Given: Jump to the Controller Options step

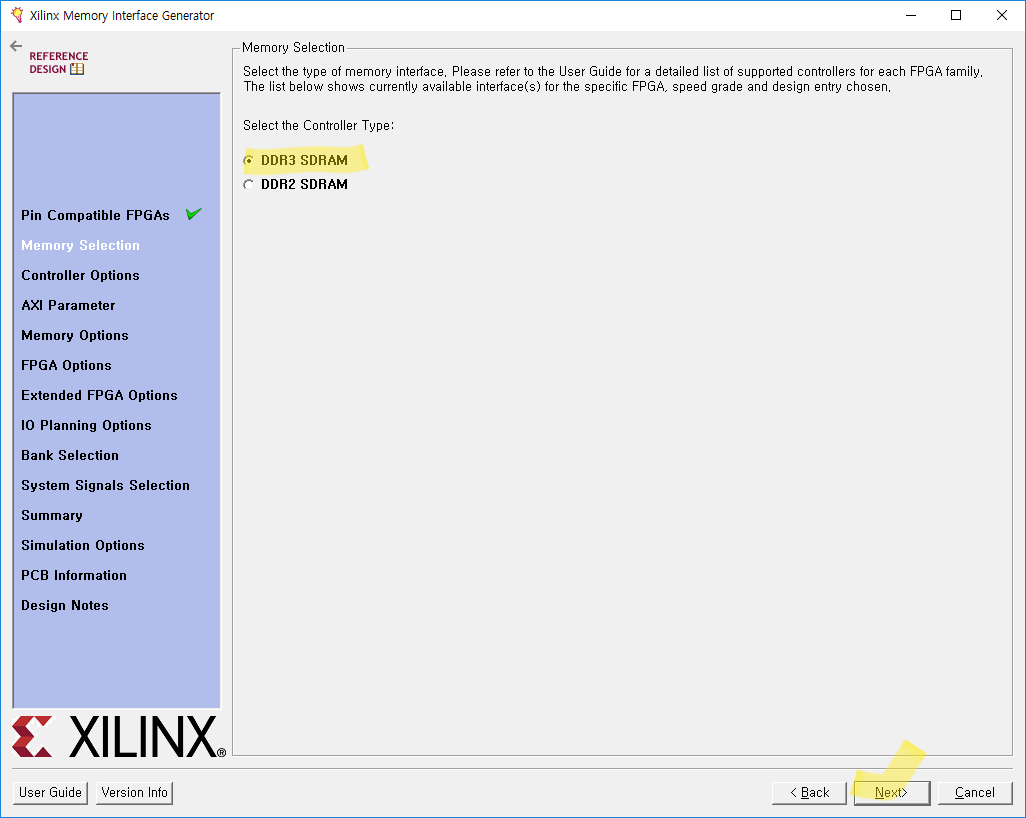Looking at the screenshot, I should point(80,276).
